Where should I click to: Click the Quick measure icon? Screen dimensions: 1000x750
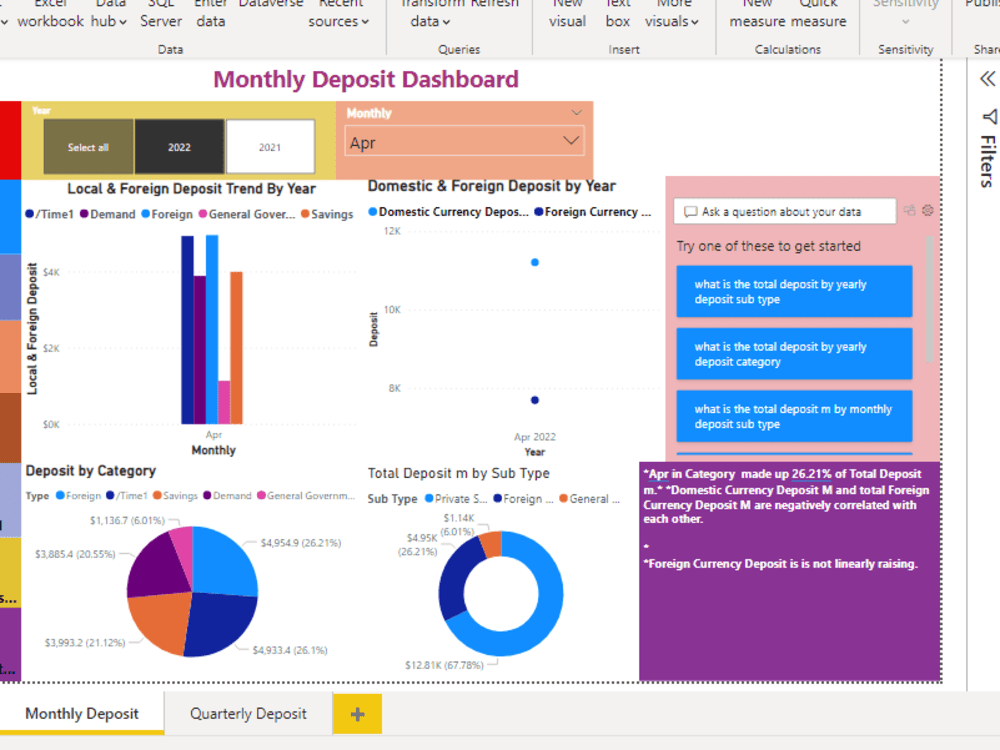pos(818,14)
